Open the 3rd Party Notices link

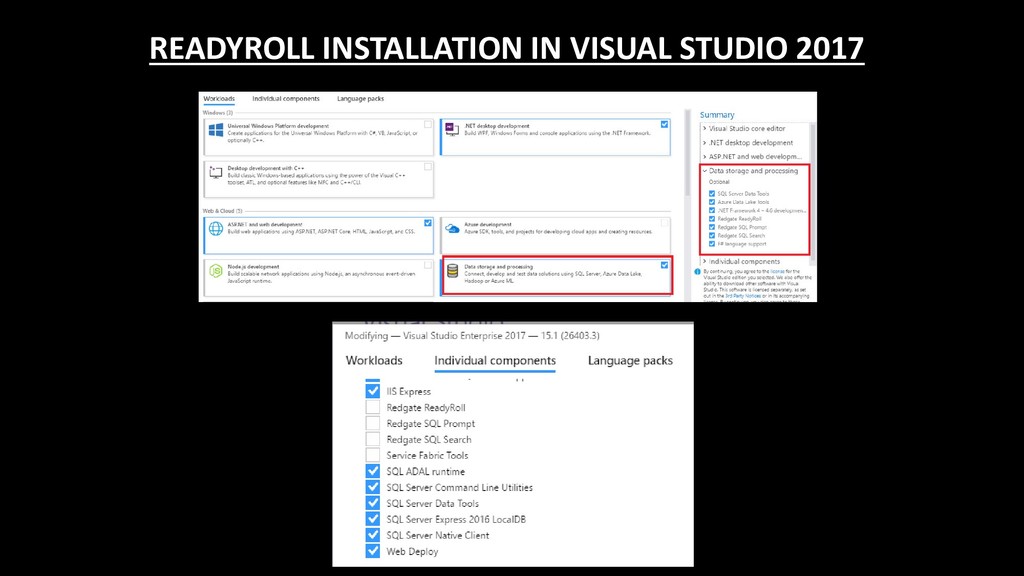[743, 296]
